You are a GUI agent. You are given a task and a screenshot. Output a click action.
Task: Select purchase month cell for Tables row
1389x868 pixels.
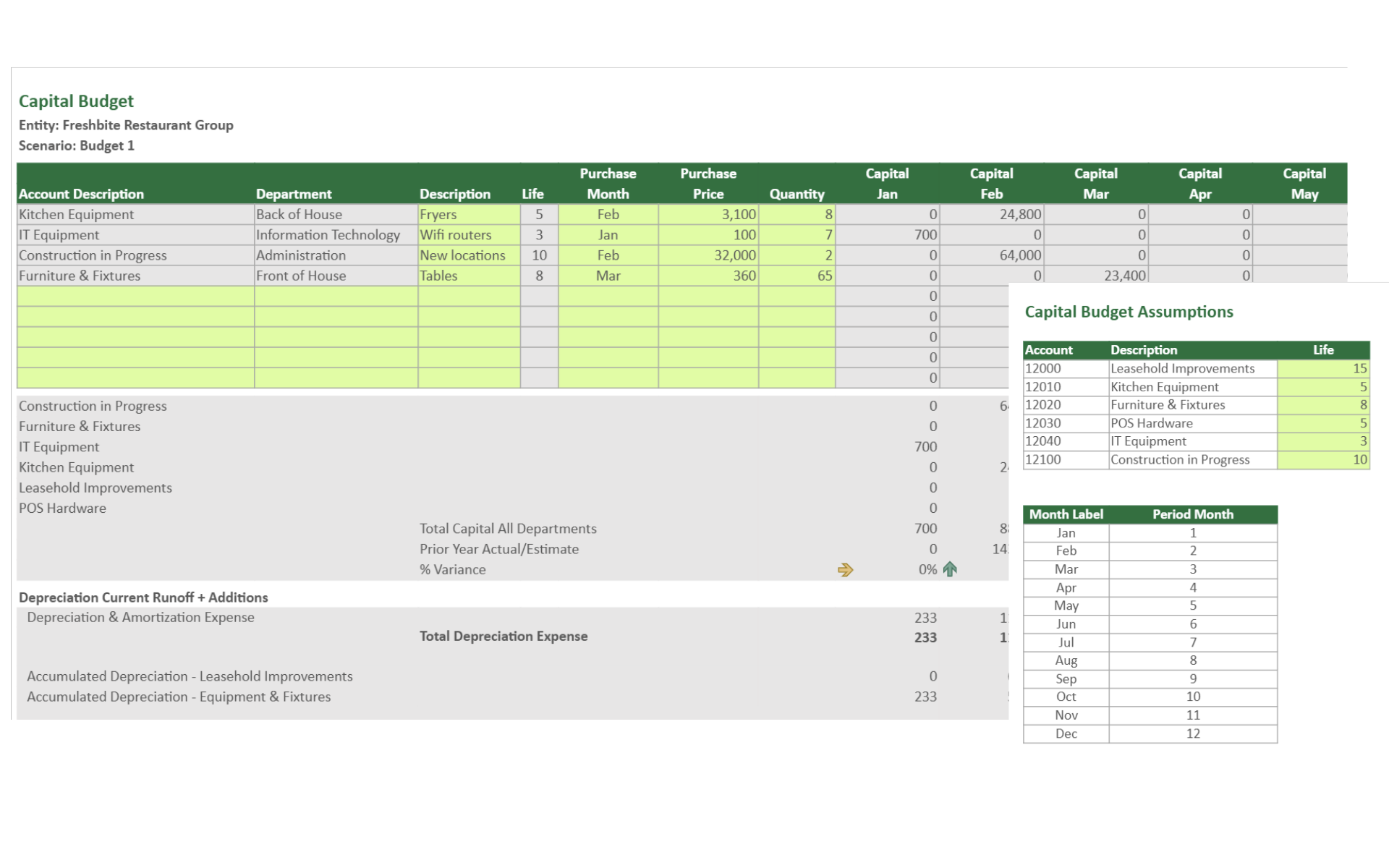tap(608, 276)
